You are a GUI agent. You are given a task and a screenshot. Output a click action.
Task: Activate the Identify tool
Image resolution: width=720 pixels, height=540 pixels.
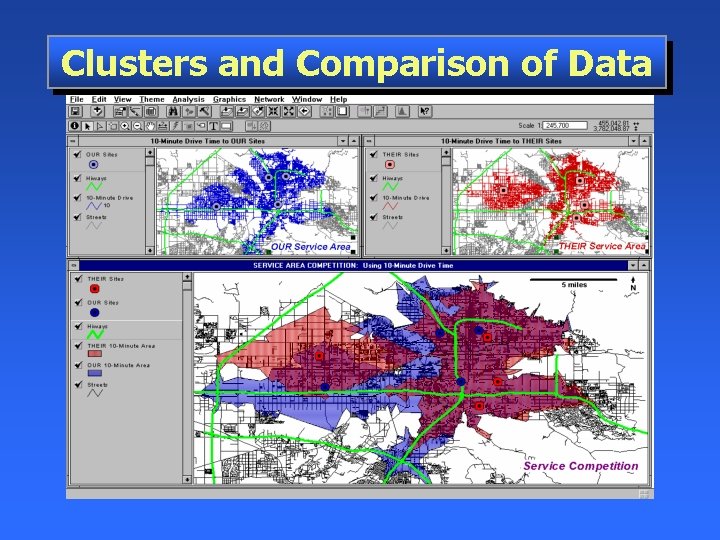pyautogui.click(x=74, y=126)
